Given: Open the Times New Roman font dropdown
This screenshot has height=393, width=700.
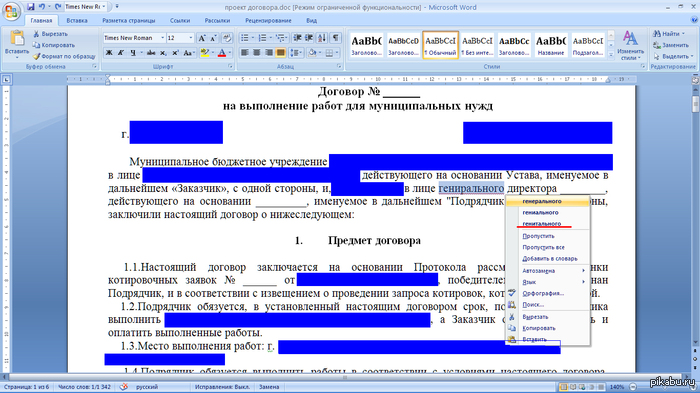Looking at the screenshot, I should pos(134,38).
